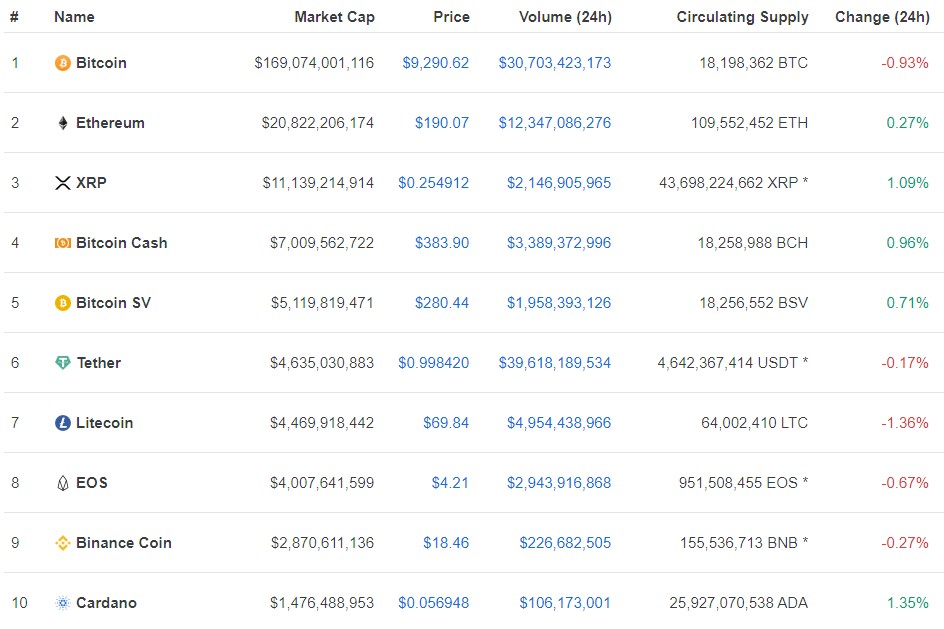This screenshot has height=629, width=944.
Task: Open the XRP name link
Action: pyautogui.click(x=91, y=183)
